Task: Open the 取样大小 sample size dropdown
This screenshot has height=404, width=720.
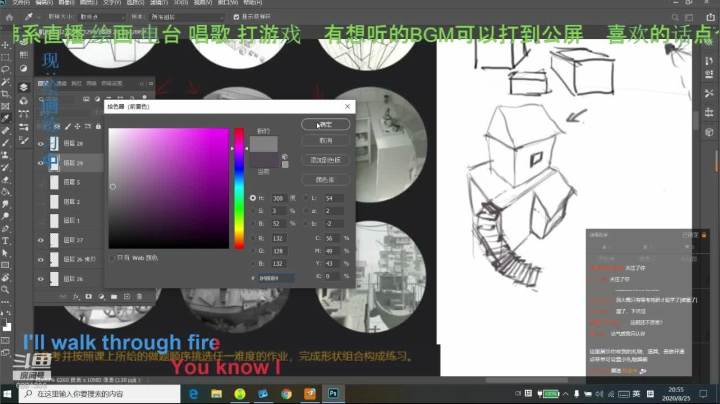Action: (102, 17)
